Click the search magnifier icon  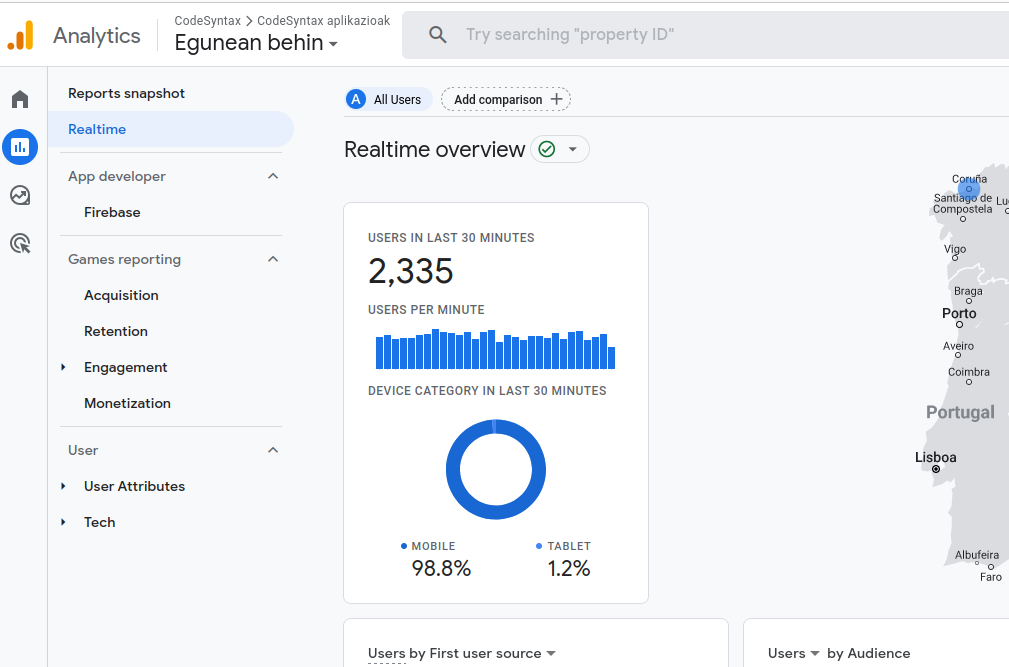click(x=438, y=35)
